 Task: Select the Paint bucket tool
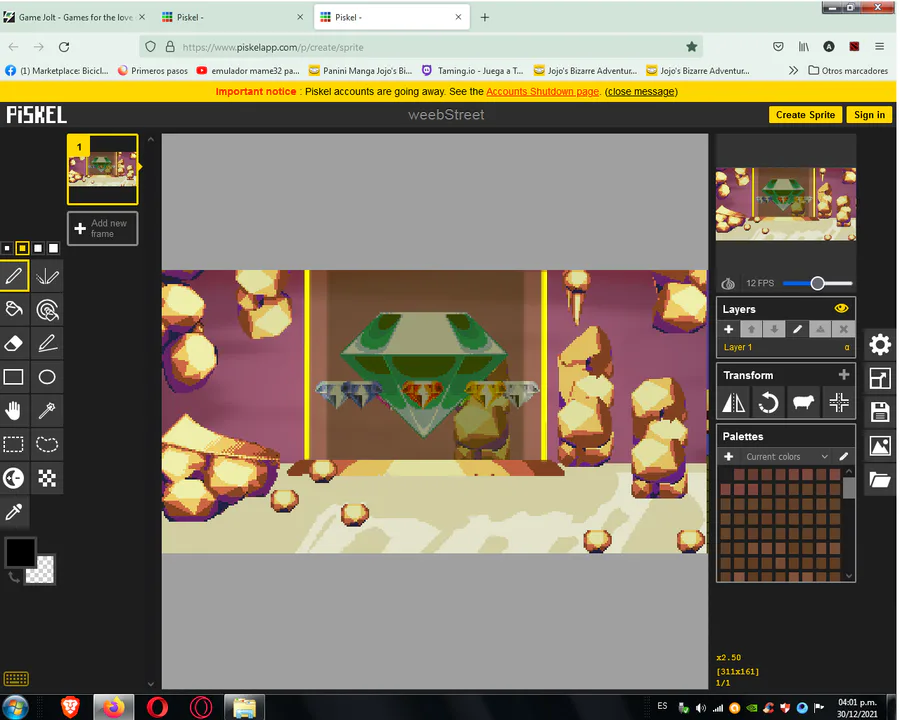pyautogui.click(x=14, y=309)
